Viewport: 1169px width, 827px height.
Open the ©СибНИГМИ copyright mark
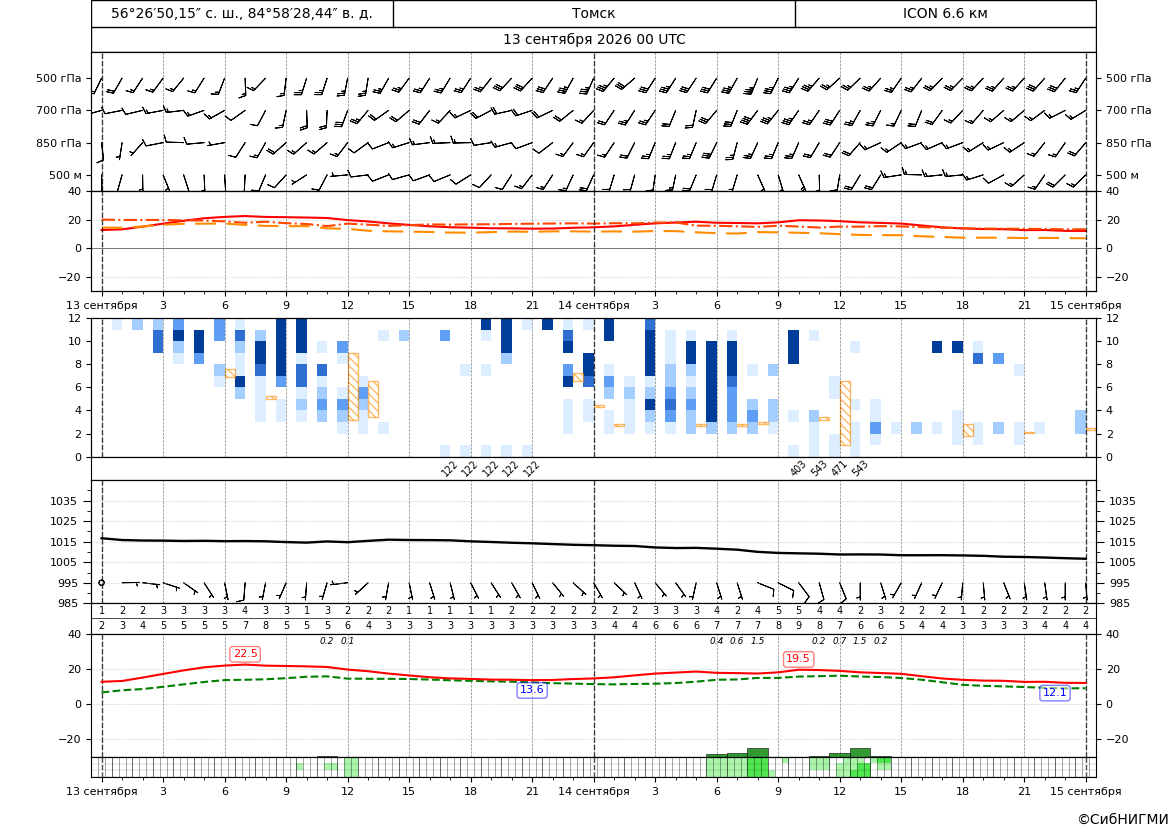click(1122, 819)
